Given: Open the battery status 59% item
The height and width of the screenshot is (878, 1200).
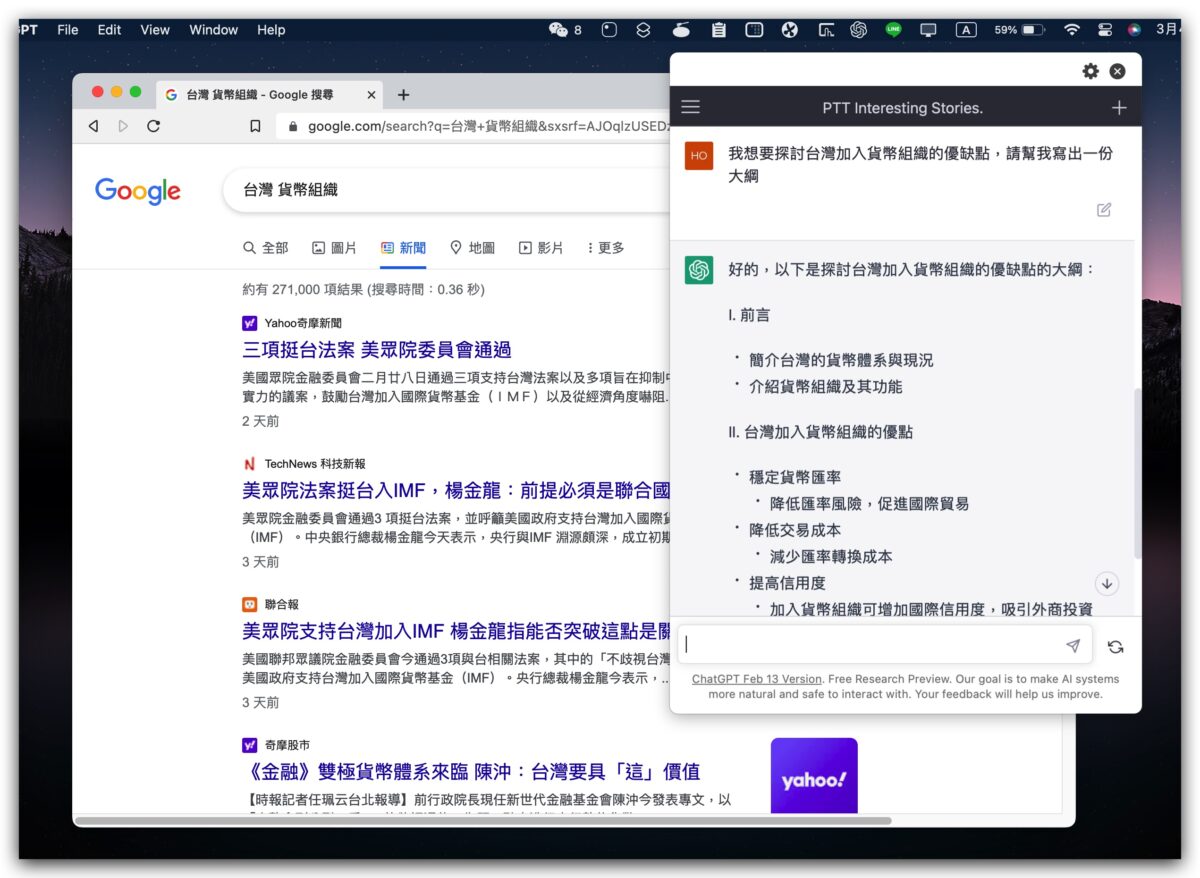Looking at the screenshot, I should pyautogui.click(x=1019, y=30).
